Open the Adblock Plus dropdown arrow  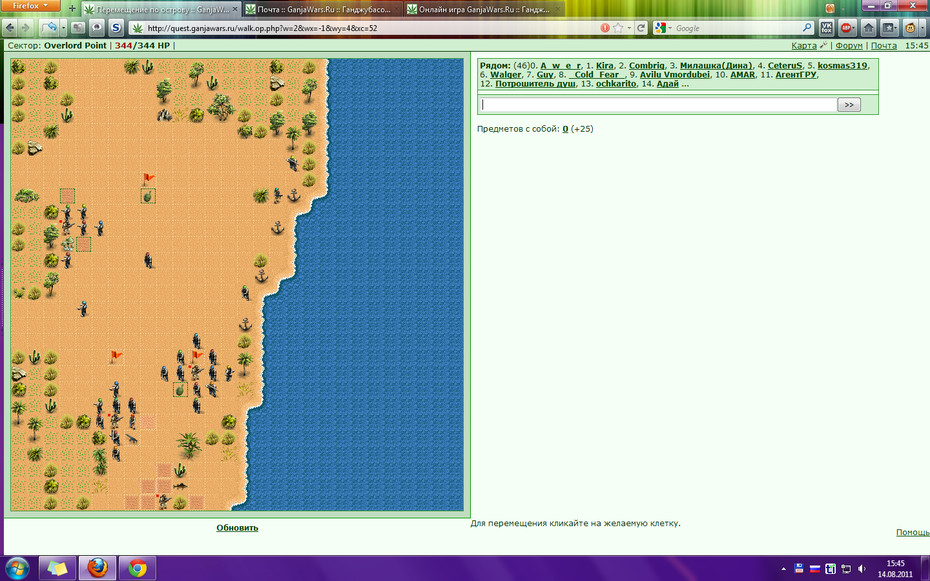854,27
